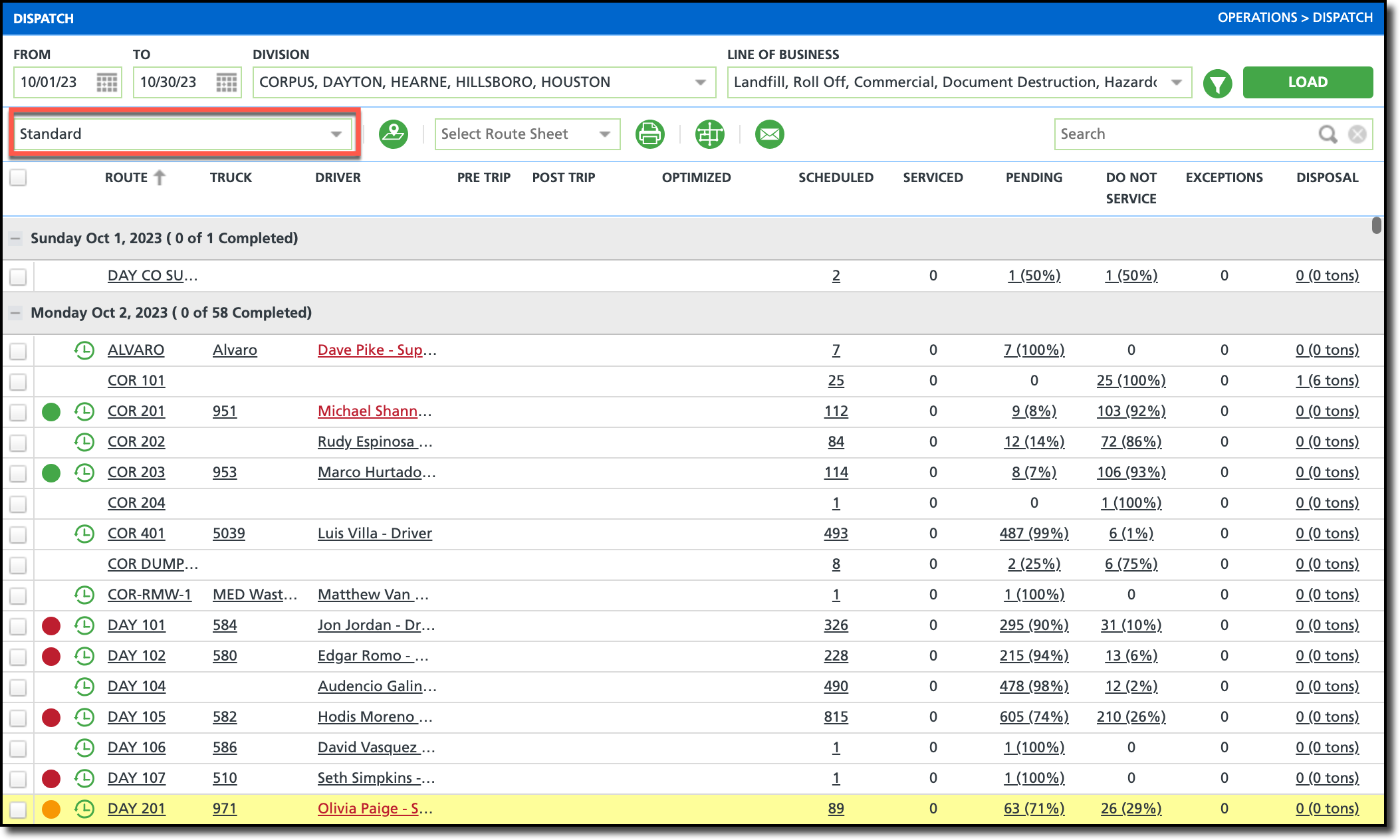Open the TO date calendar picker
Screen dimensions: 1400x840
click(226, 82)
